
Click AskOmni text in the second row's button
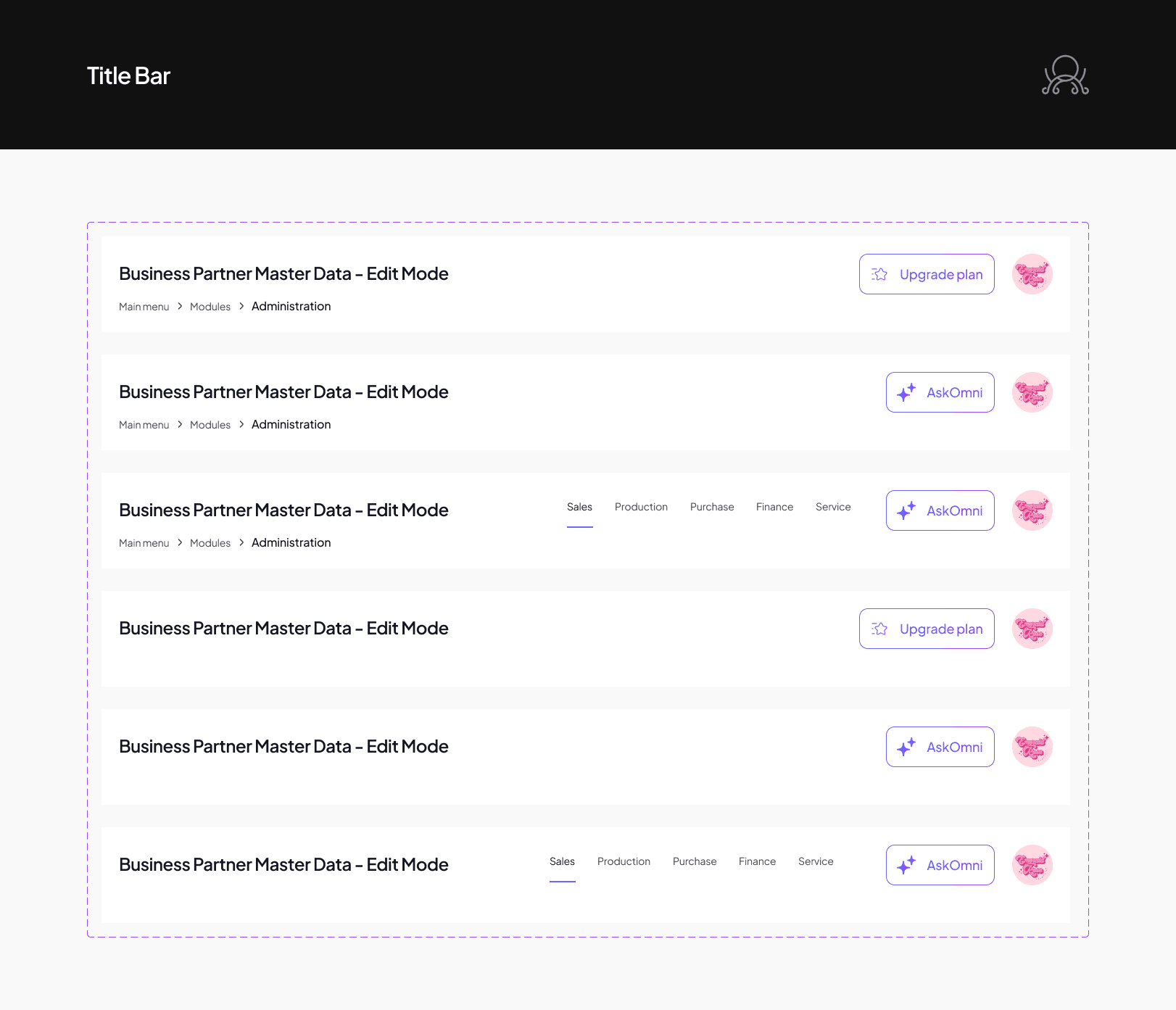(x=955, y=392)
